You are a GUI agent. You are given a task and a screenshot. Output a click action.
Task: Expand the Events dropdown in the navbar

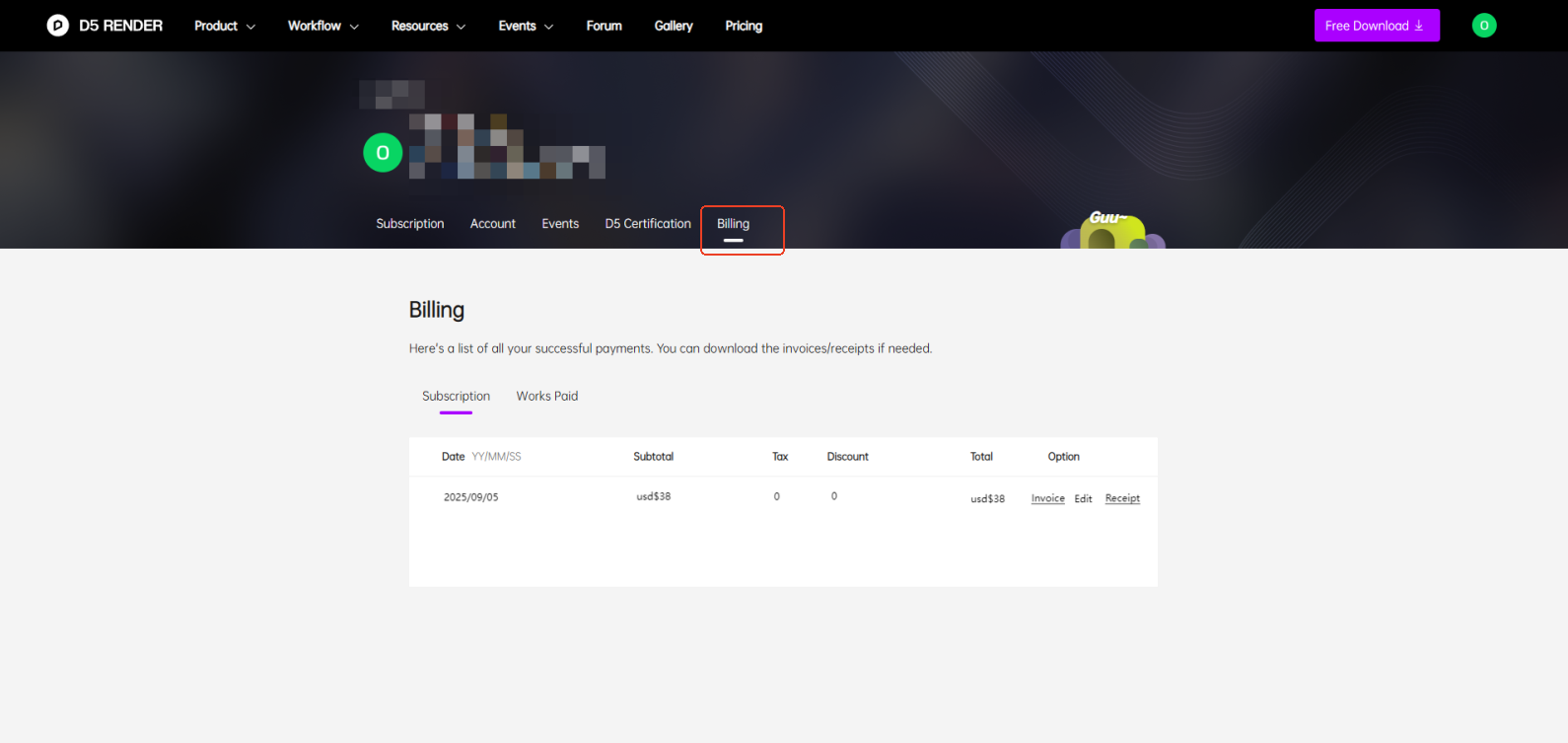click(x=526, y=26)
